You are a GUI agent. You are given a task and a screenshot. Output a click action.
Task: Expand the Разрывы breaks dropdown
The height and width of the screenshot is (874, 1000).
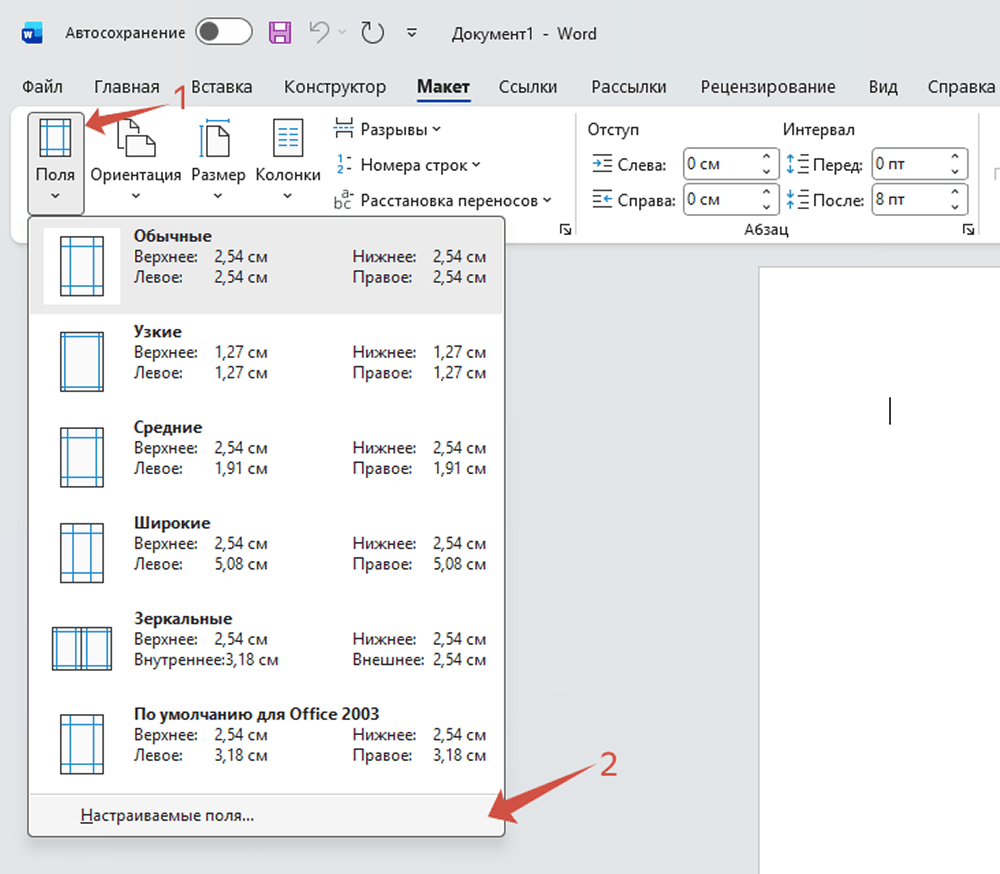click(x=387, y=130)
